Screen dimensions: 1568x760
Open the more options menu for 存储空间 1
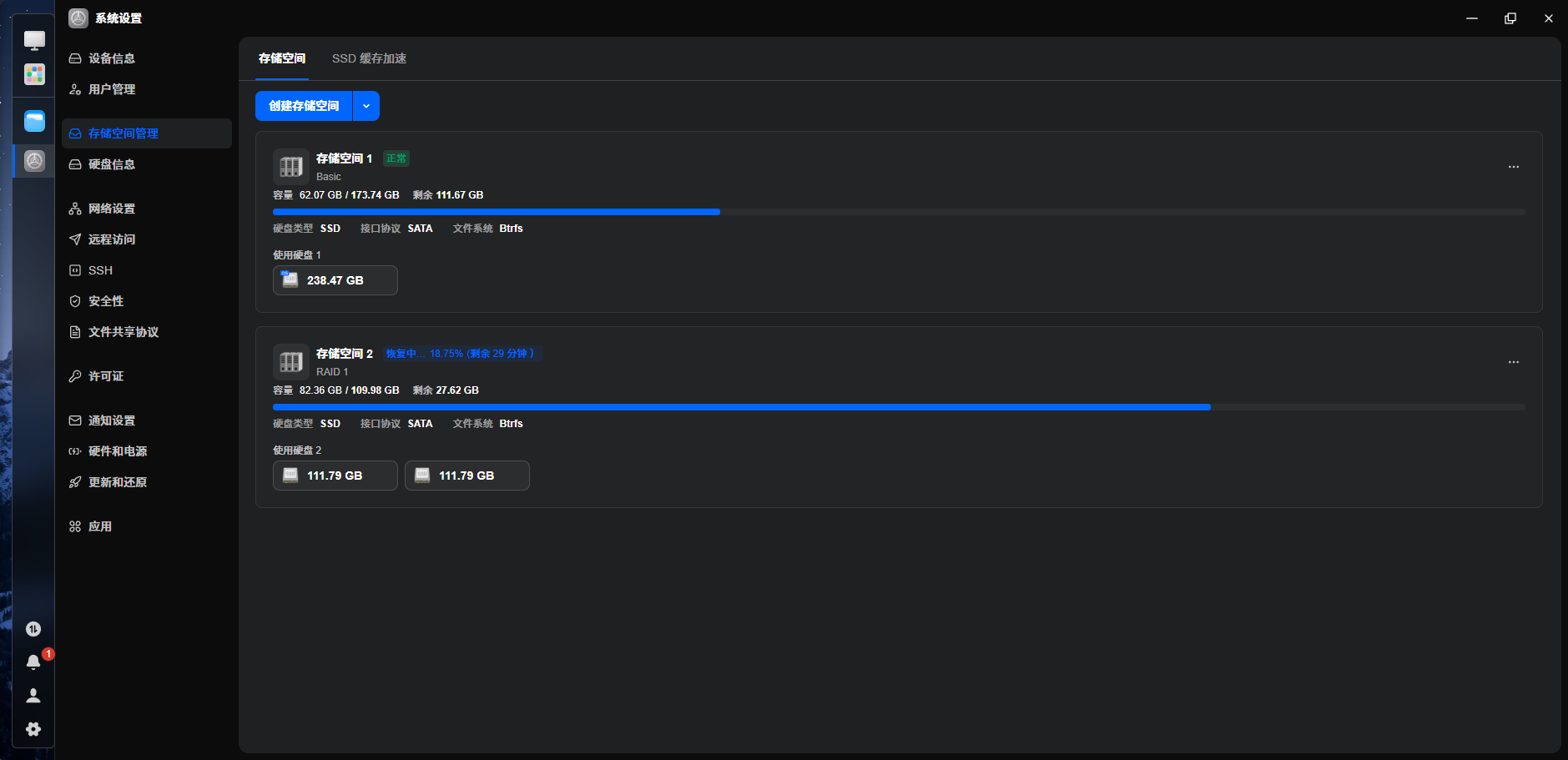point(1514,167)
